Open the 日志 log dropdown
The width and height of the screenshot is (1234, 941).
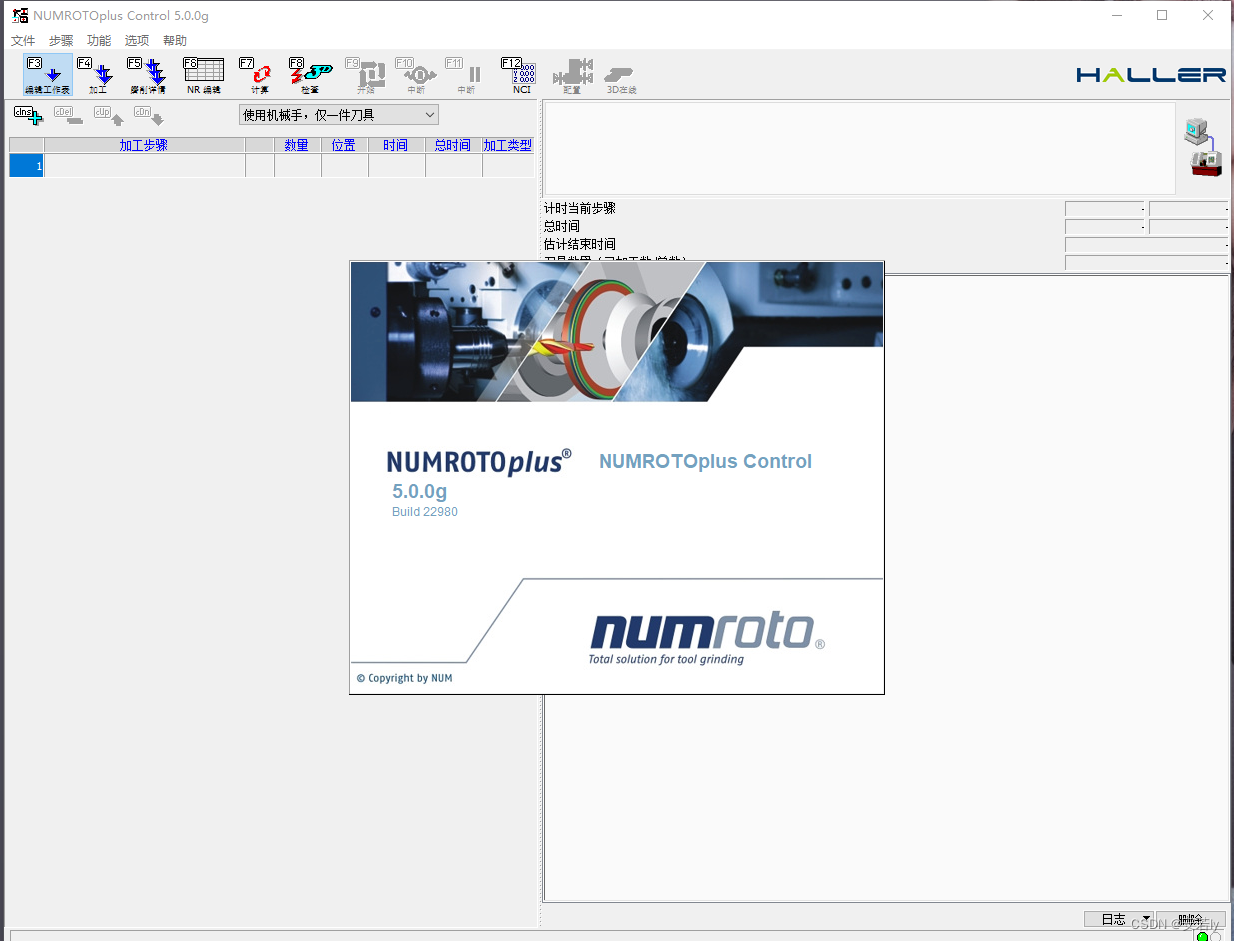pos(1119,919)
